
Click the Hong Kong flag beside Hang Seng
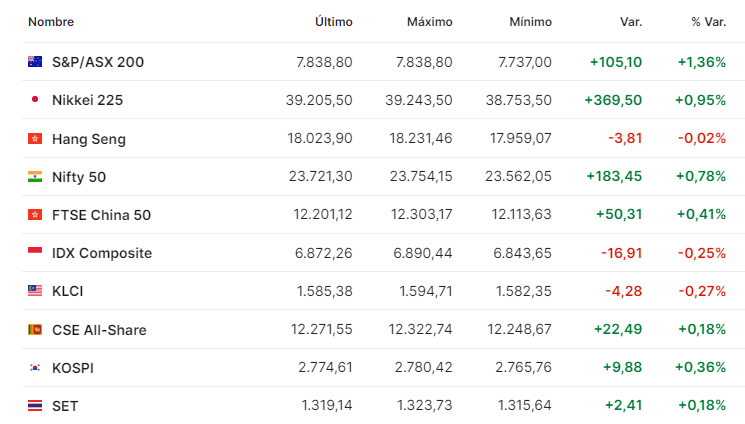coord(35,138)
